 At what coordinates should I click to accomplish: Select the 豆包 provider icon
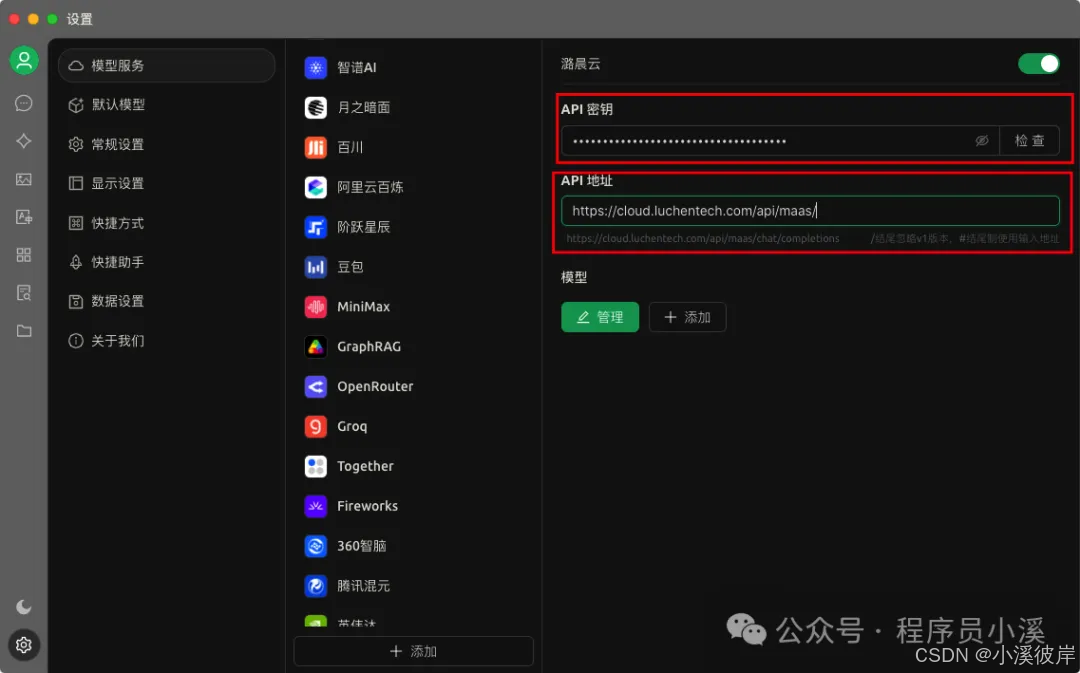315,267
